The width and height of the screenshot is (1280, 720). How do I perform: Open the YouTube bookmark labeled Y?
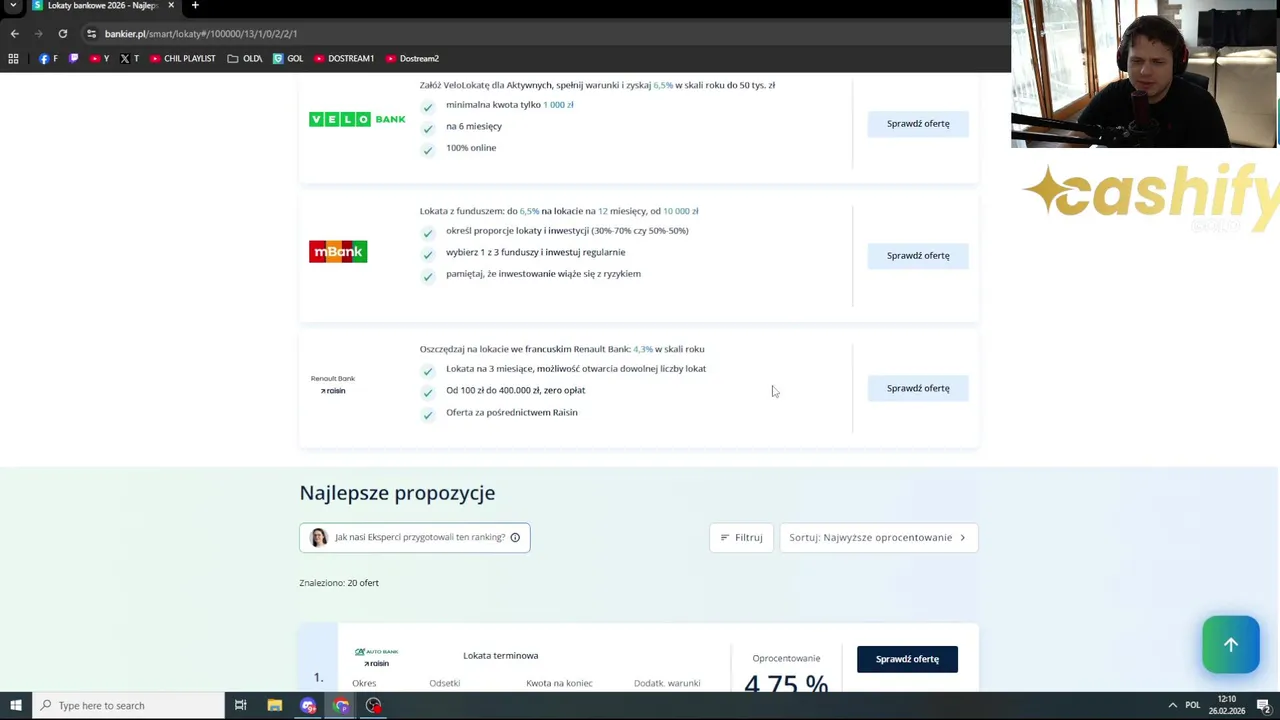coord(99,58)
